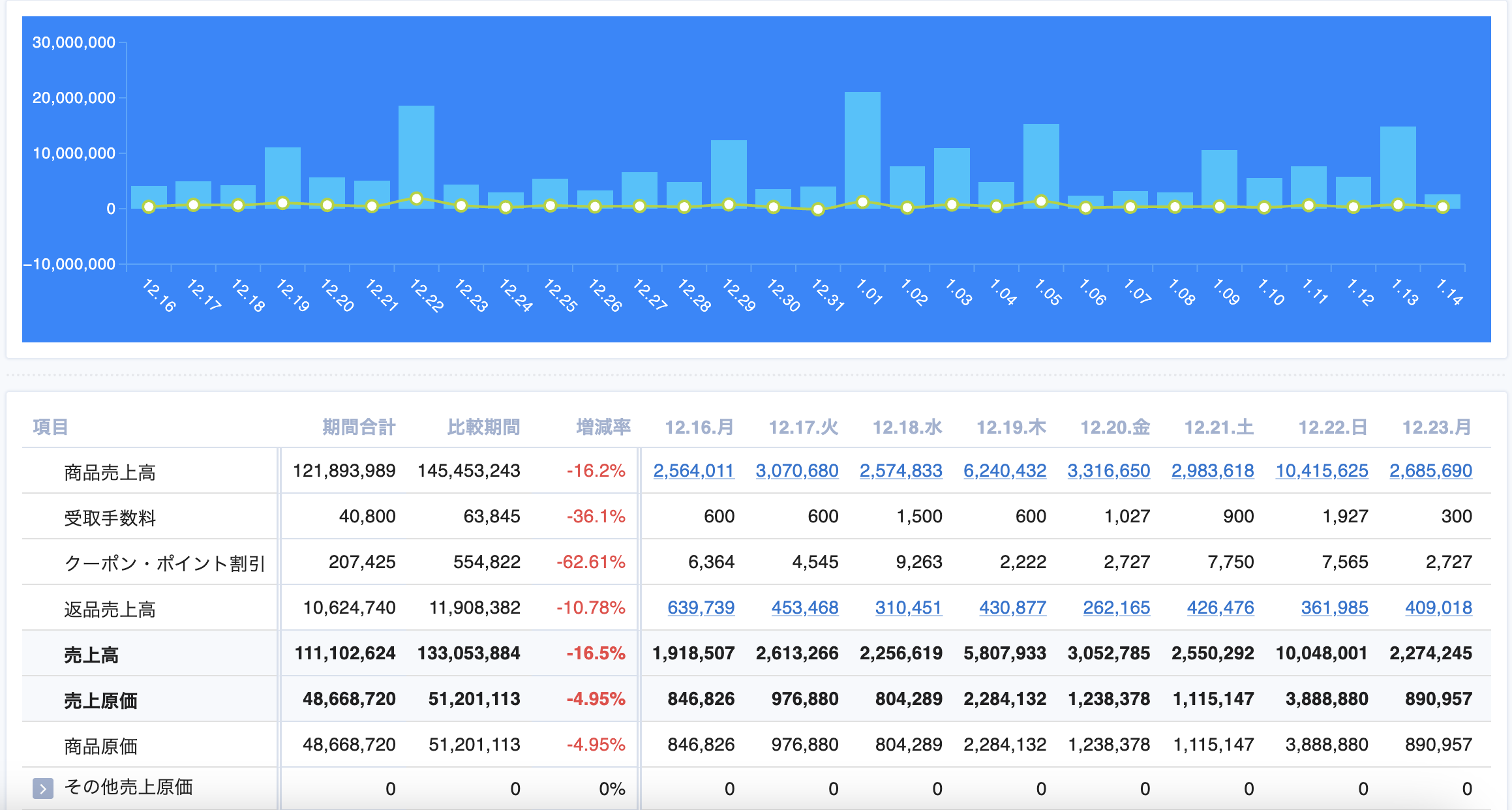The height and width of the screenshot is (810, 1512).
Task: Click the 12.19.木 column header
Action: point(1011,427)
